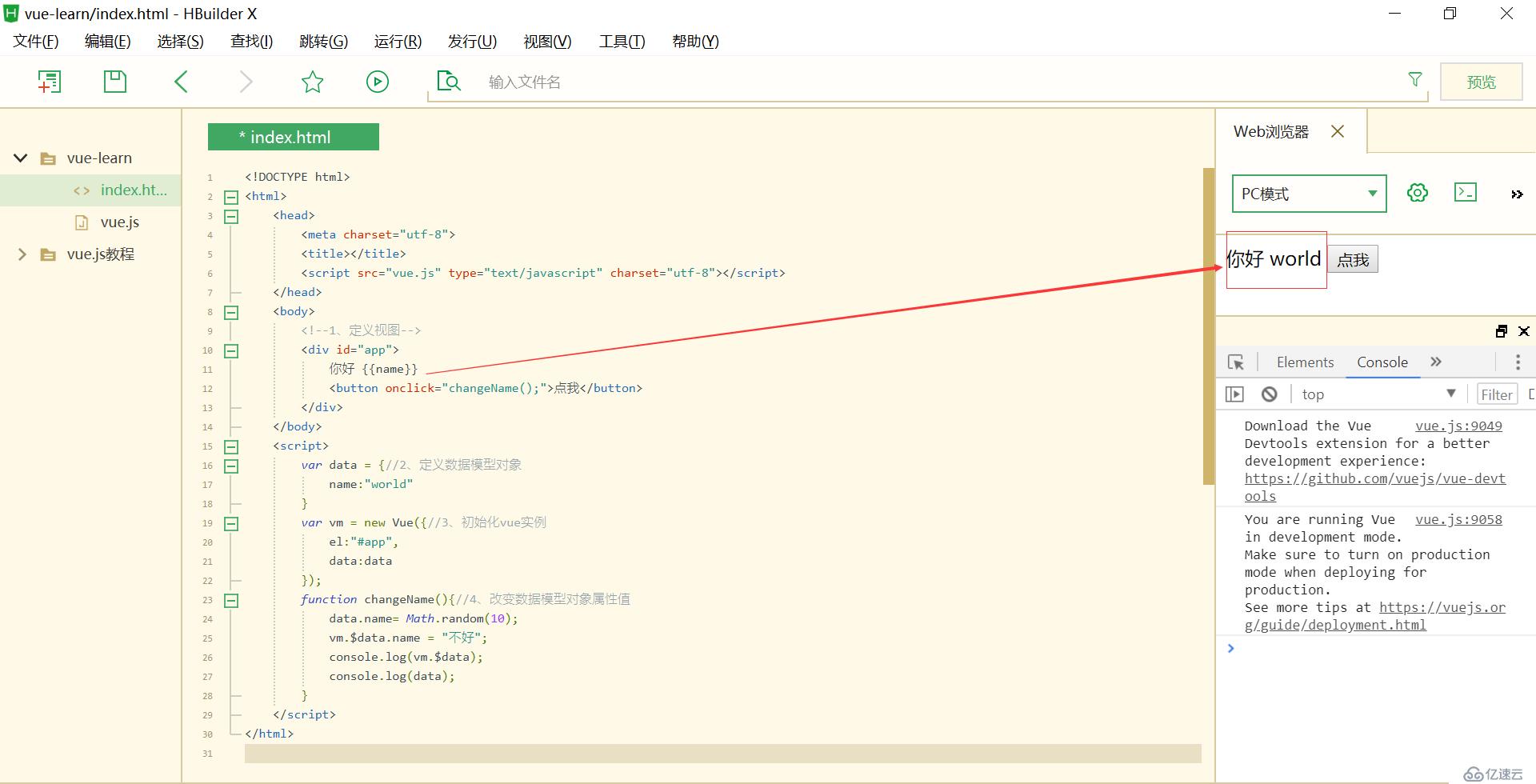Click the vue.js file icon
Image resolution: width=1536 pixels, height=784 pixels.
[x=82, y=222]
